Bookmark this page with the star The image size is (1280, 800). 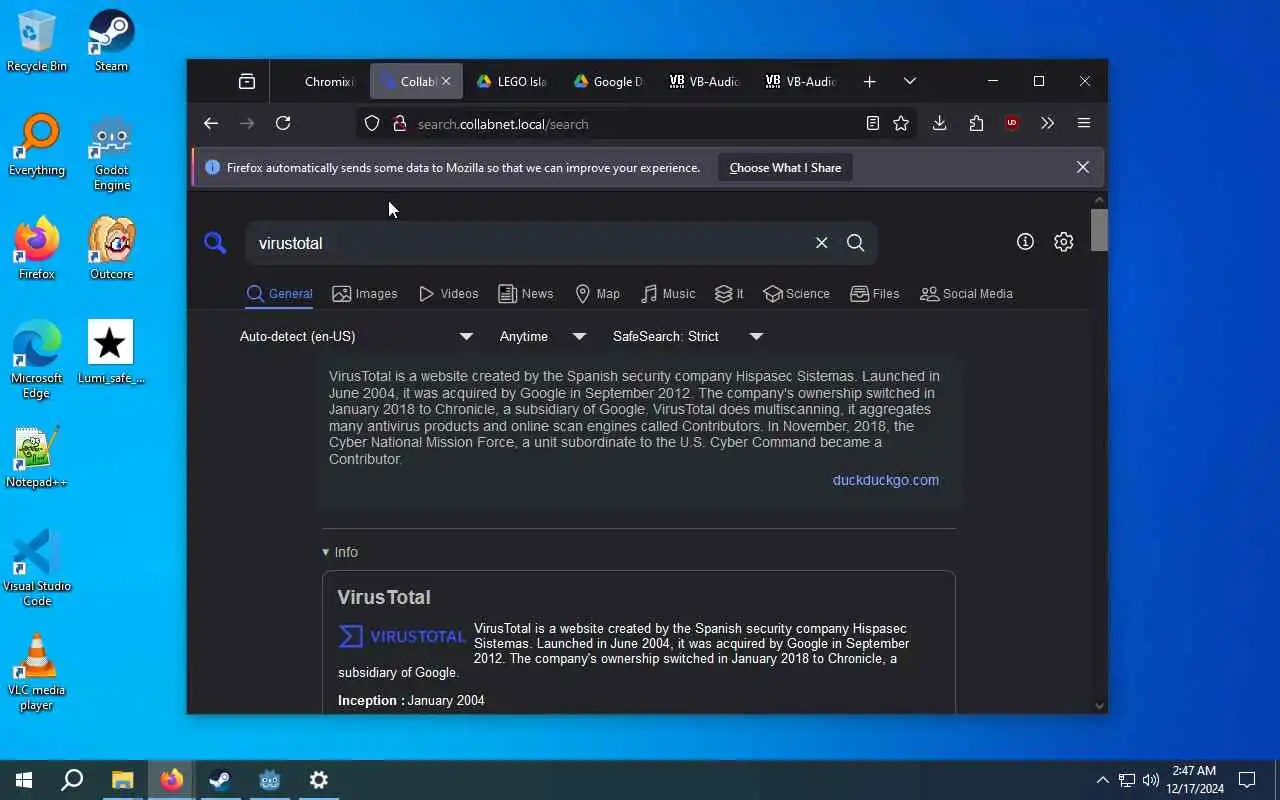coord(901,123)
